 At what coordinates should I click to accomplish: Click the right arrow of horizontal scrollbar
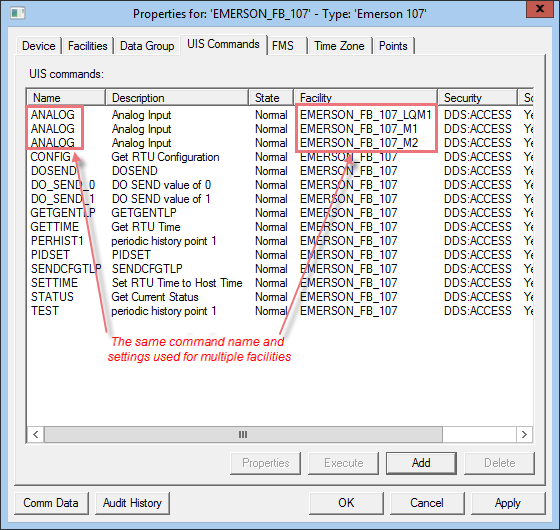point(524,434)
